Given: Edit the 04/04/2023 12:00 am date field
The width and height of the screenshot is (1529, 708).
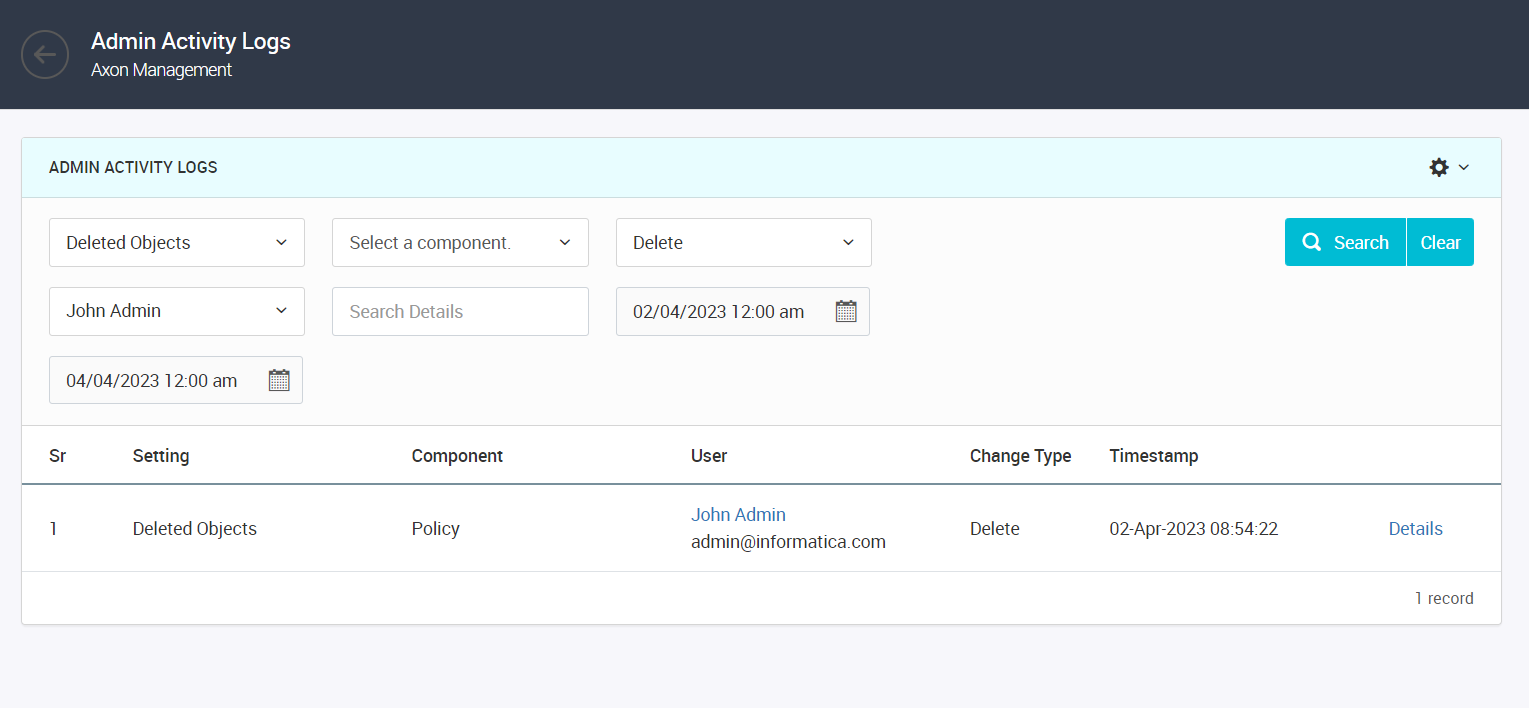Looking at the screenshot, I should click(176, 380).
